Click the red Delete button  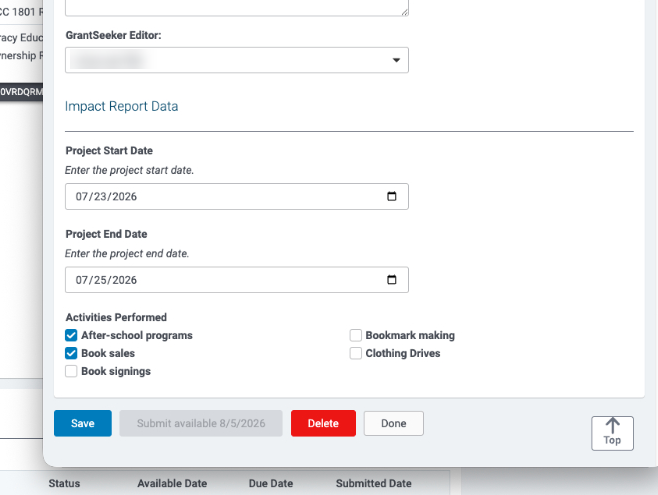point(323,423)
